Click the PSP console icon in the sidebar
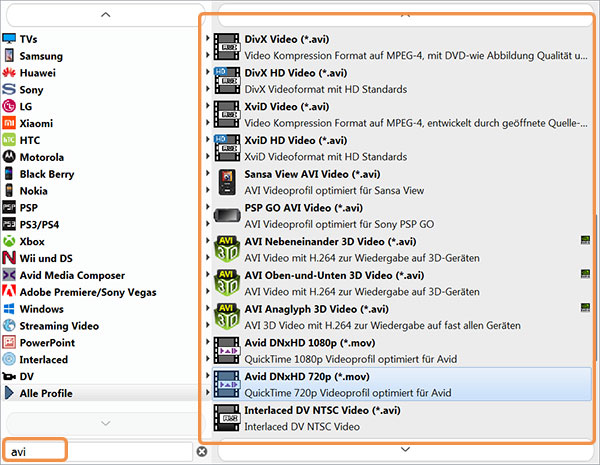Viewport: 600px width, 465px height. pos(9,207)
